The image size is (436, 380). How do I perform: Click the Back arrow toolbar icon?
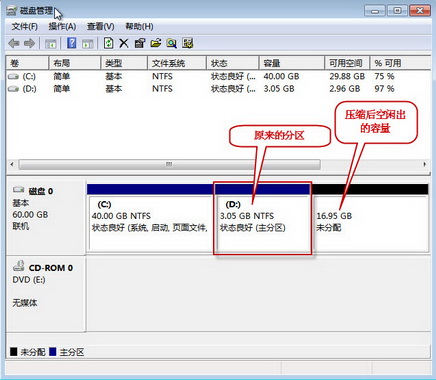14,43
